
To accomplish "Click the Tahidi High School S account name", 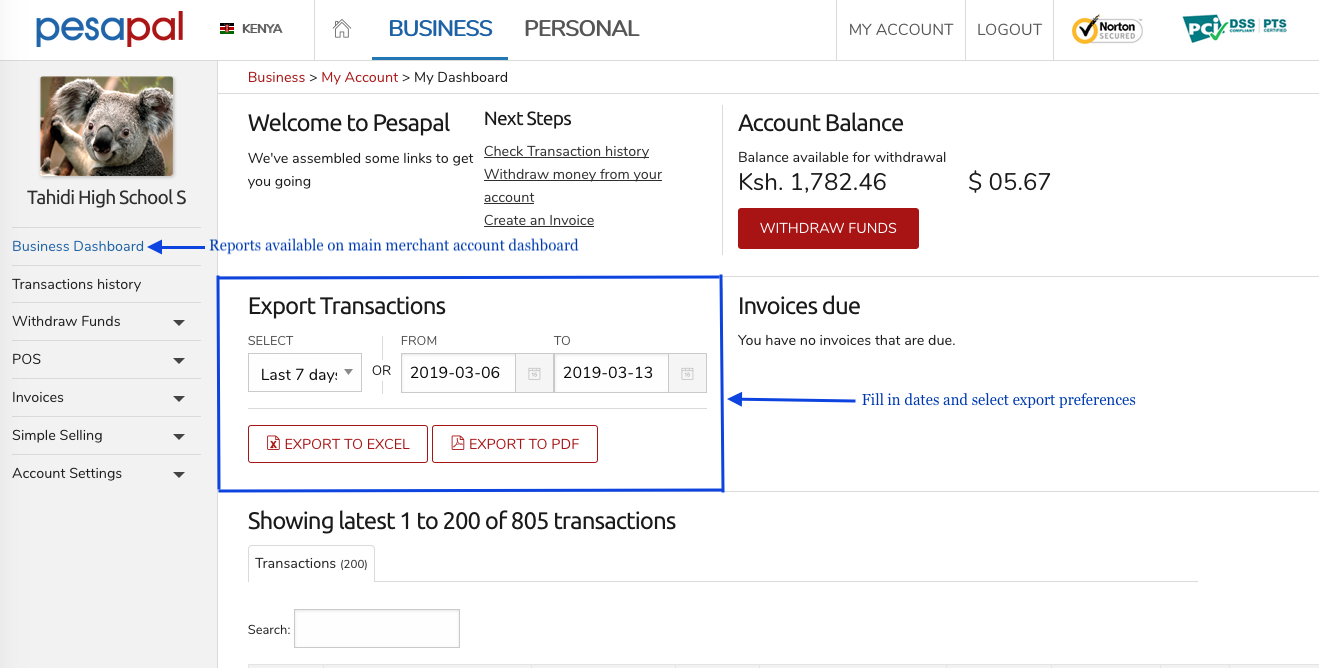I will tap(107, 197).
